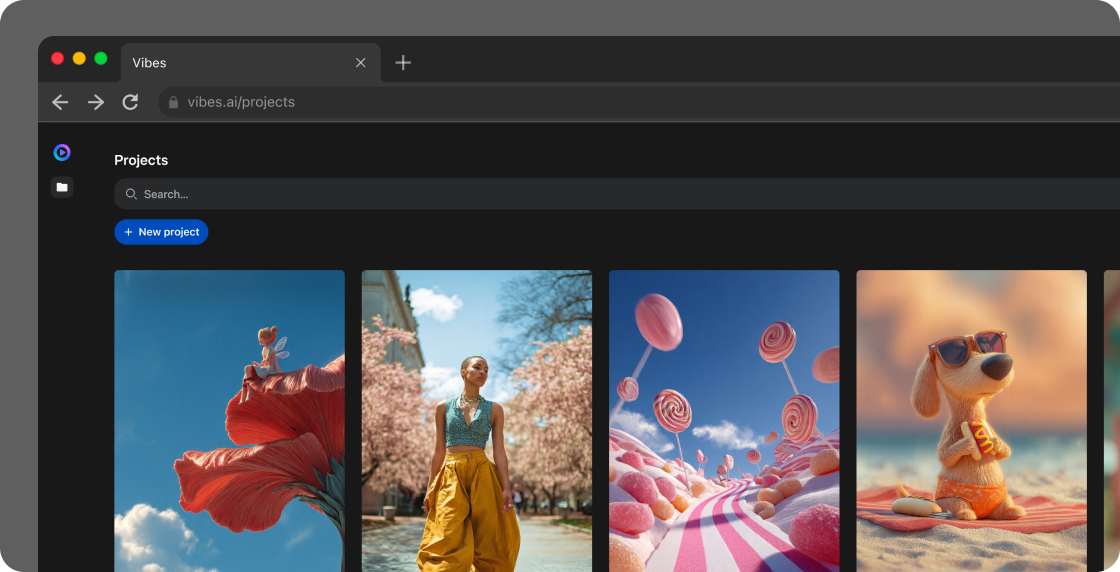Create a new project
The image size is (1120, 572).
point(161,232)
